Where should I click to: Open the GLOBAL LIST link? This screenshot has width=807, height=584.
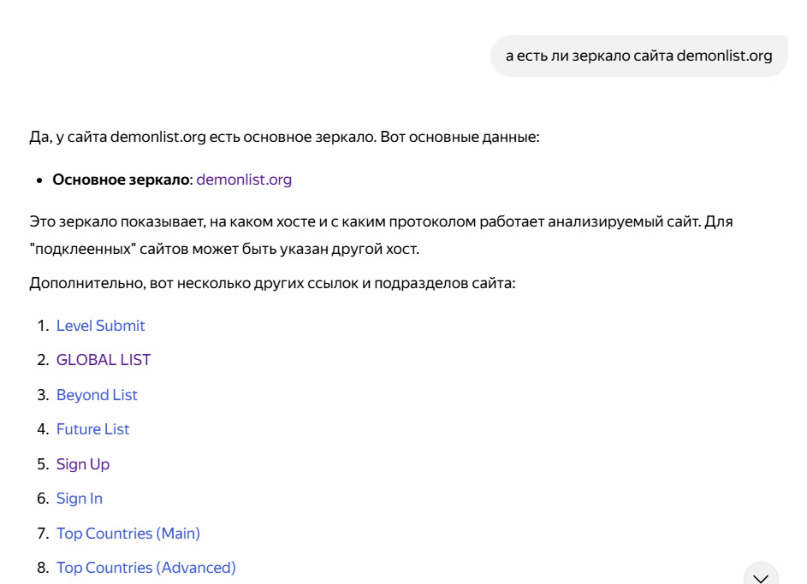pyautogui.click(x=103, y=360)
